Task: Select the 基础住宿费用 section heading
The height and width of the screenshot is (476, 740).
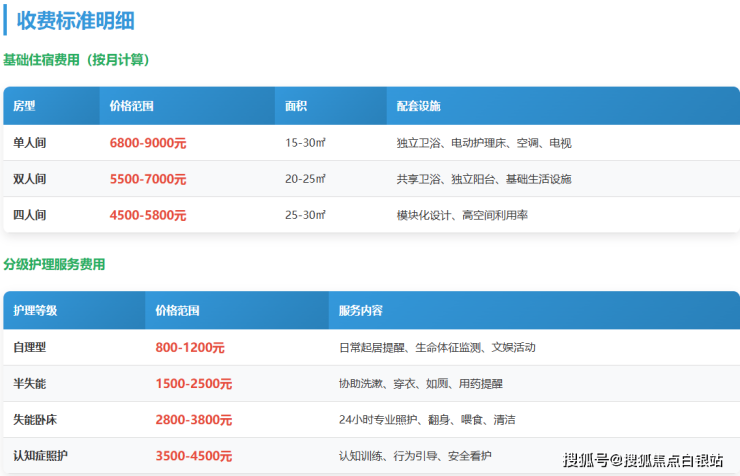Action: pyautogui.click(x=76, y=60)
